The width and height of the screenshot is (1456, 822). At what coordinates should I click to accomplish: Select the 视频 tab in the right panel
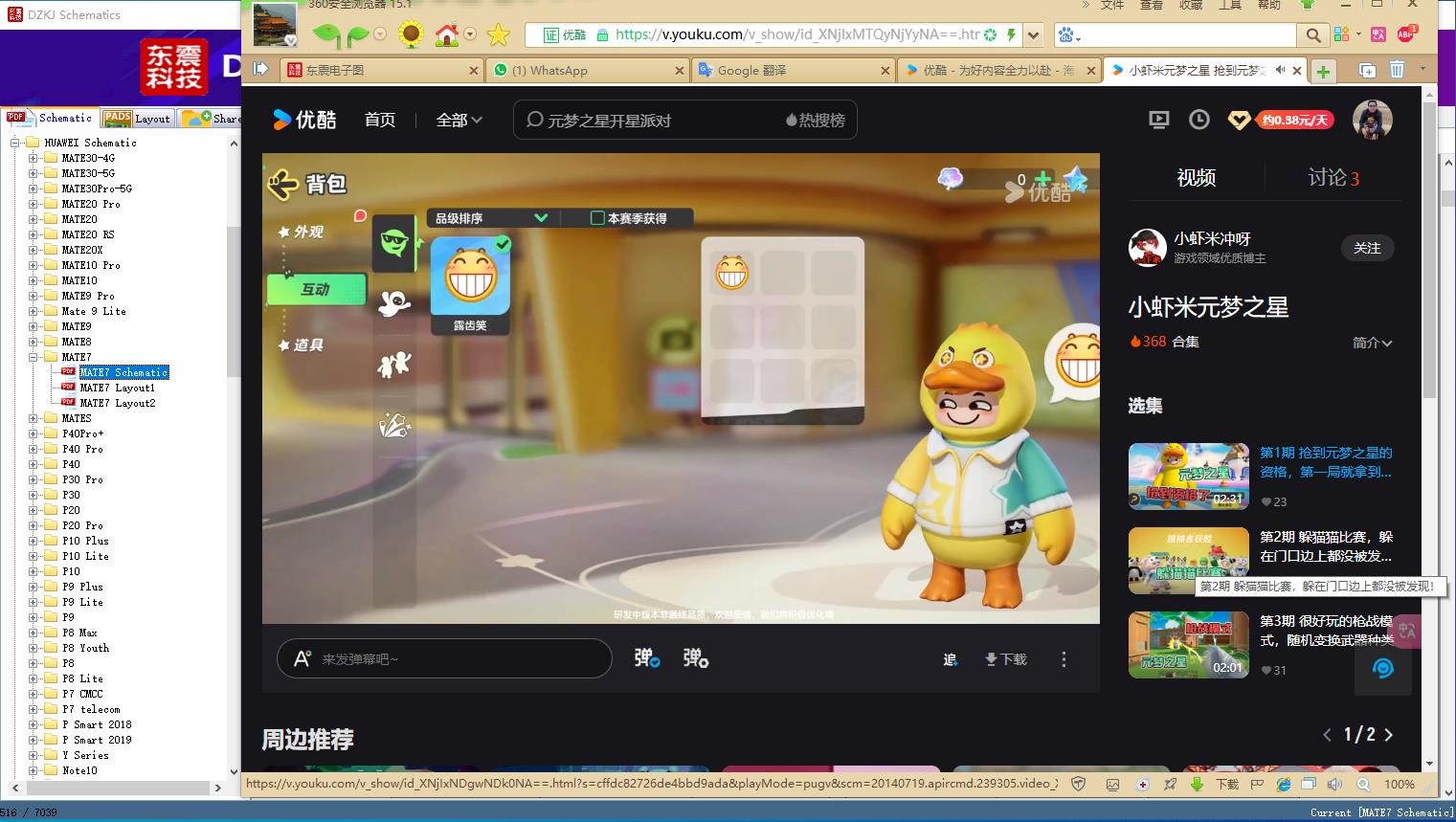point(1196,178)
